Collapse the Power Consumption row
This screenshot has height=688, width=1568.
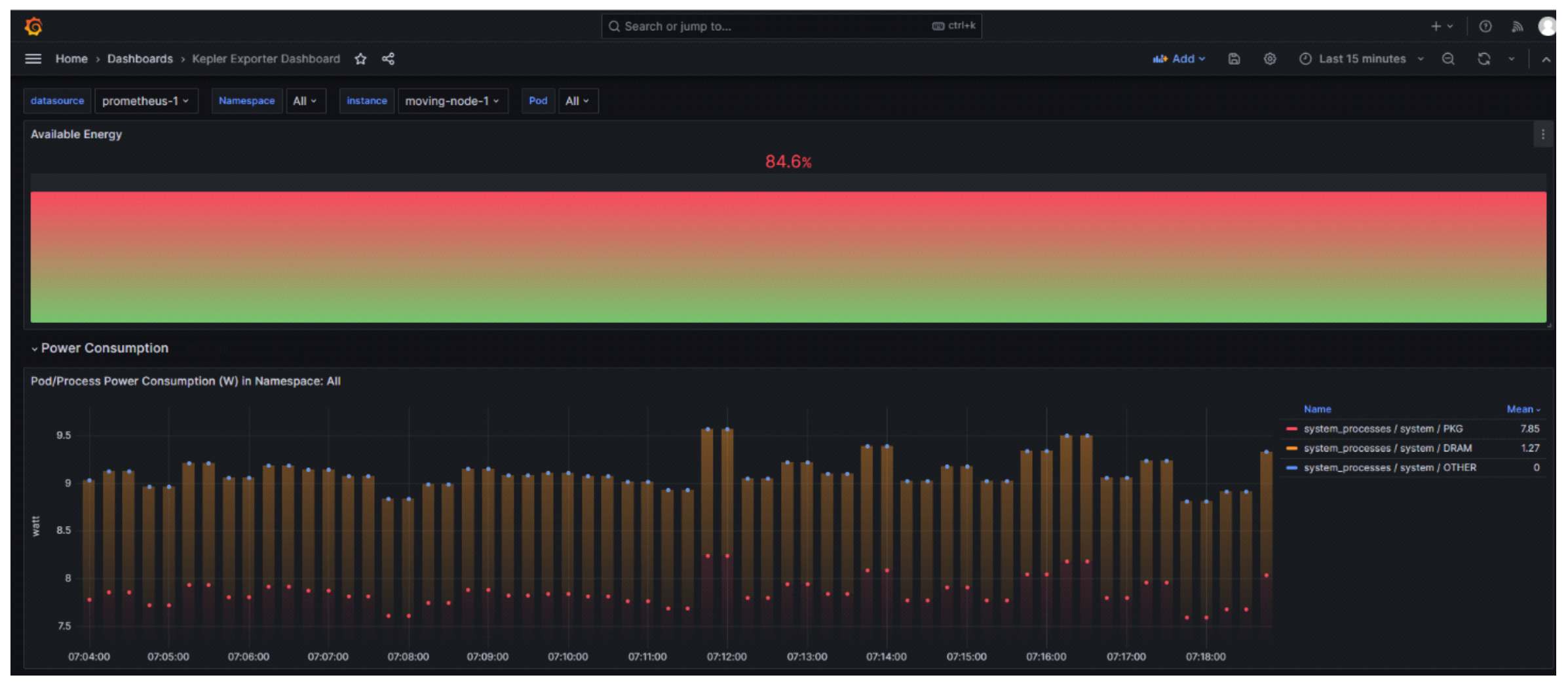coord(104,348)
